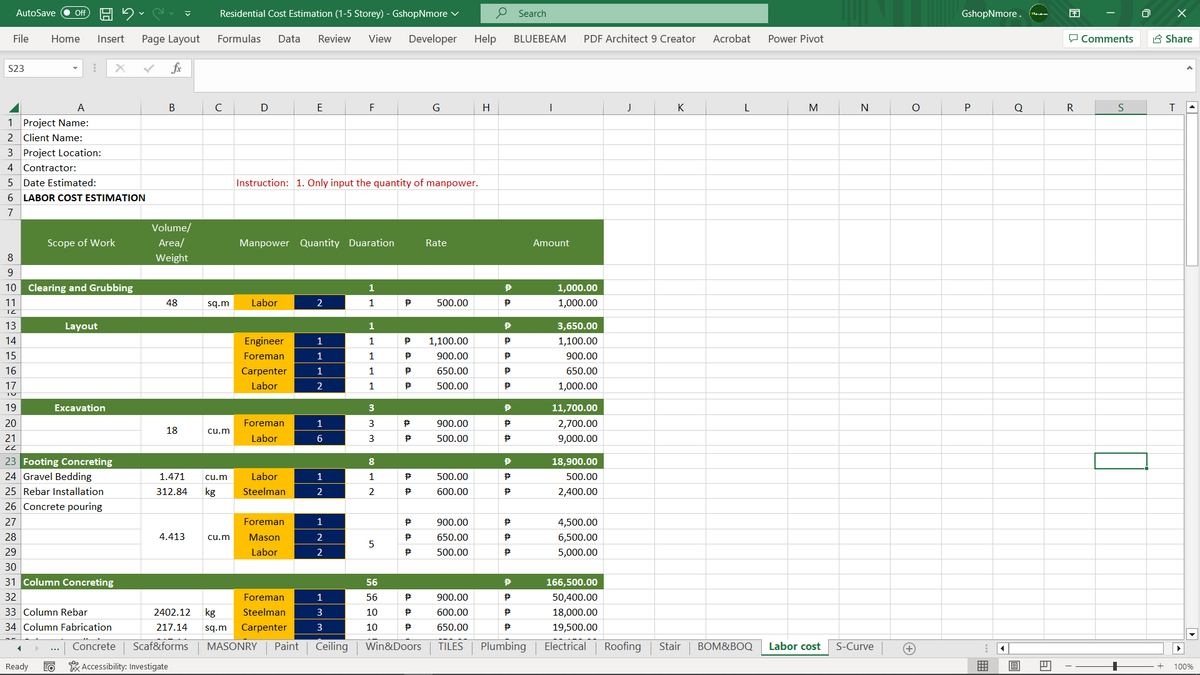The width and height of the screenshot is (1200, 675).
Task: Open the BLUEBEAM tab
Action: [x=540, y=39]
